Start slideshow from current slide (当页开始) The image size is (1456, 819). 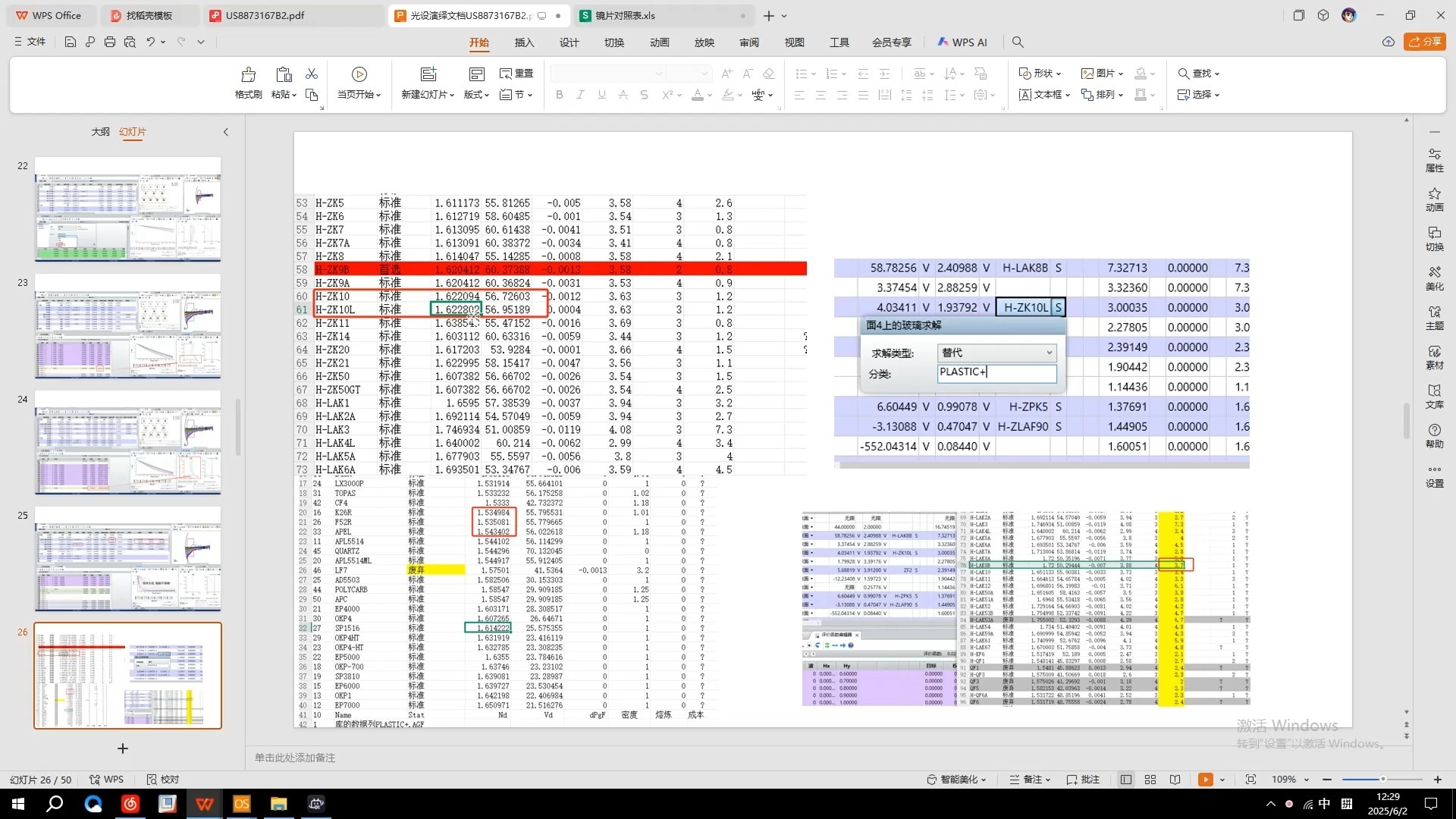point(359,74)
